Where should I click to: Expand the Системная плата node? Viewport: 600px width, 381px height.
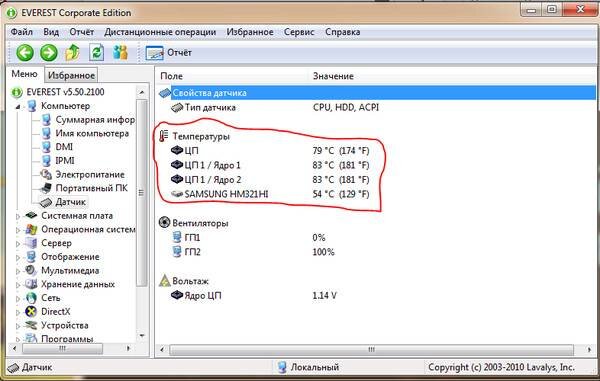(18, 216)
